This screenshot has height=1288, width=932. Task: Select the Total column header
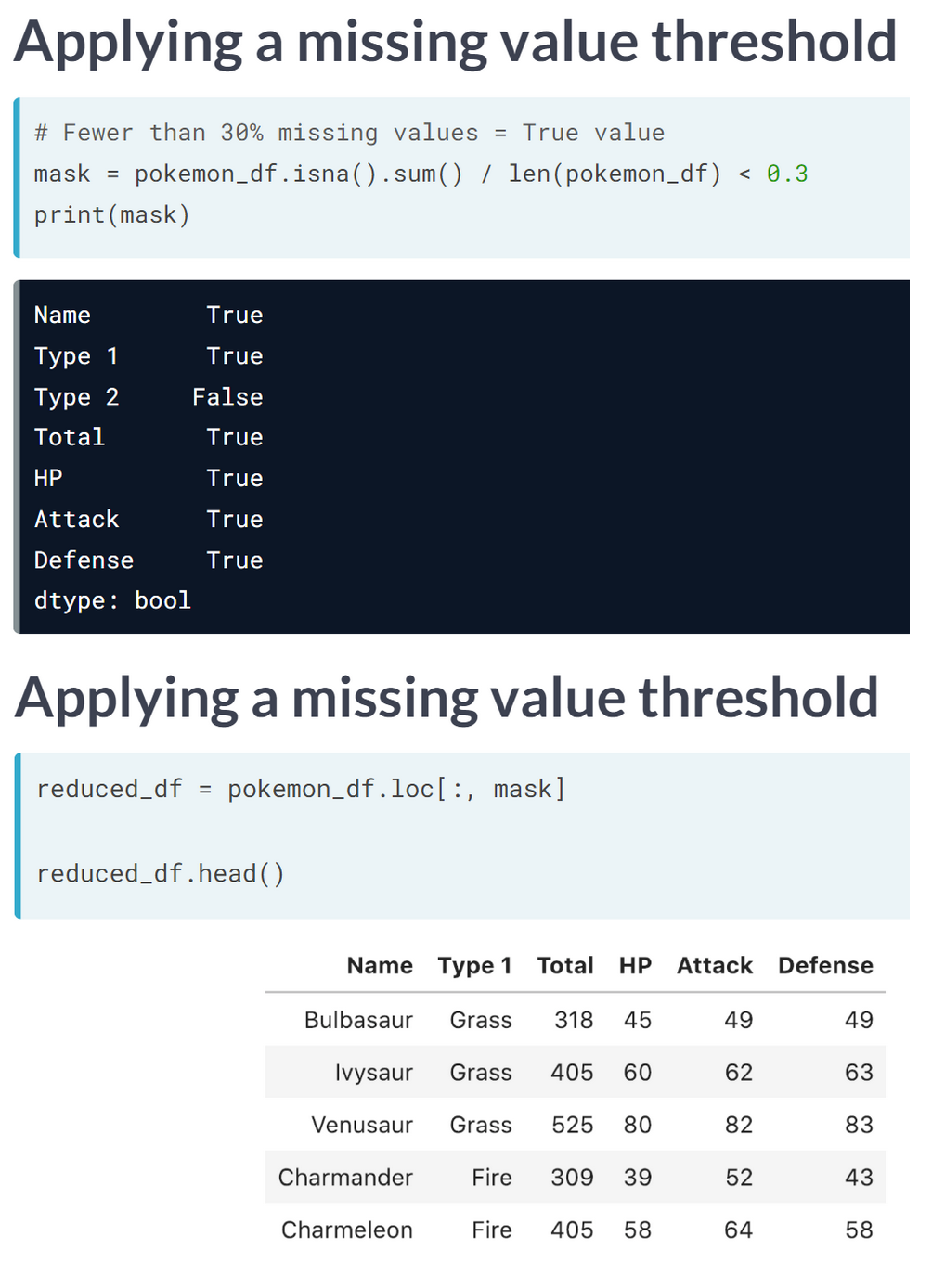[x=564, y=966]
